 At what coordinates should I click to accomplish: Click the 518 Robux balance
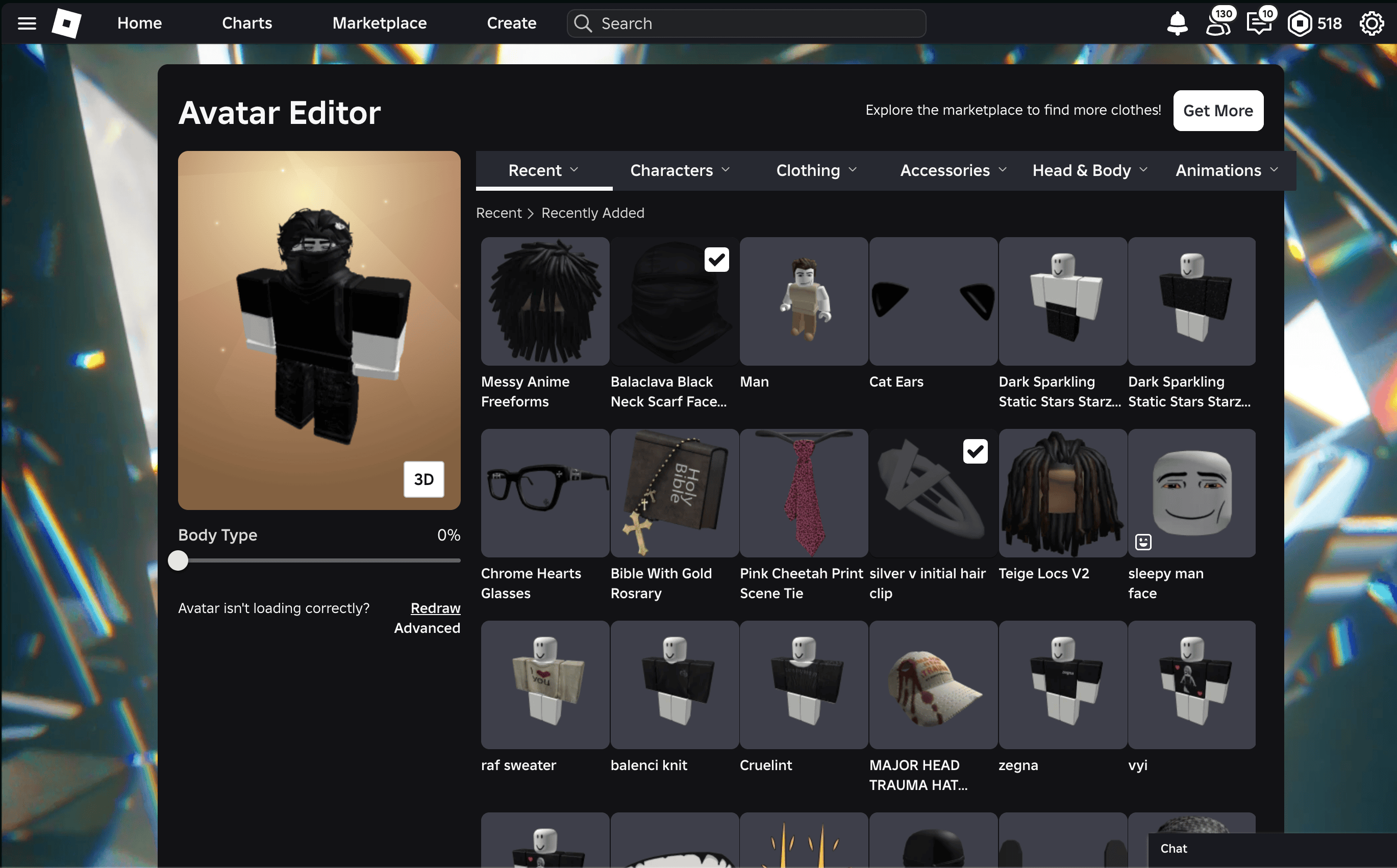tap(1329, 23)
